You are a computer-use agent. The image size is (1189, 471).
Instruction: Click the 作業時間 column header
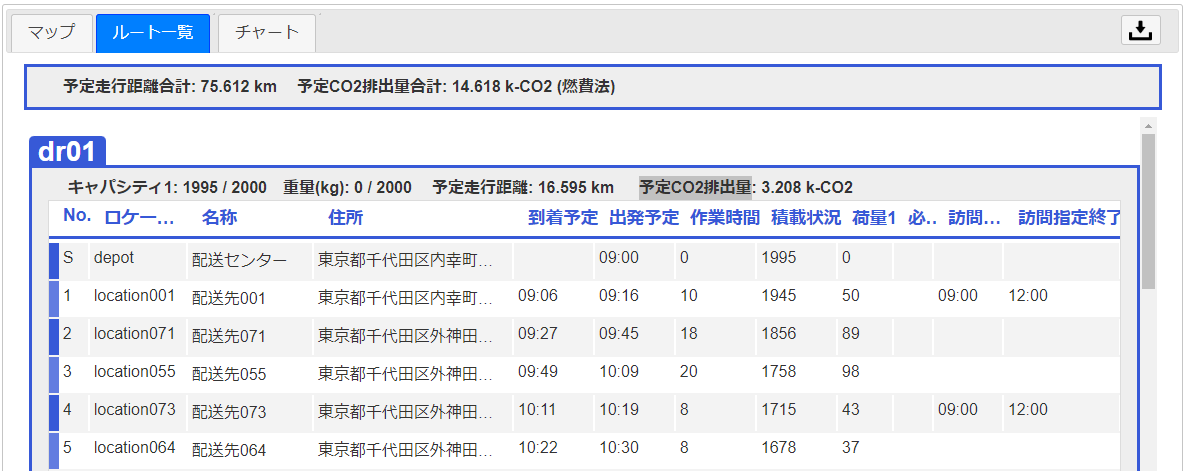724,217
